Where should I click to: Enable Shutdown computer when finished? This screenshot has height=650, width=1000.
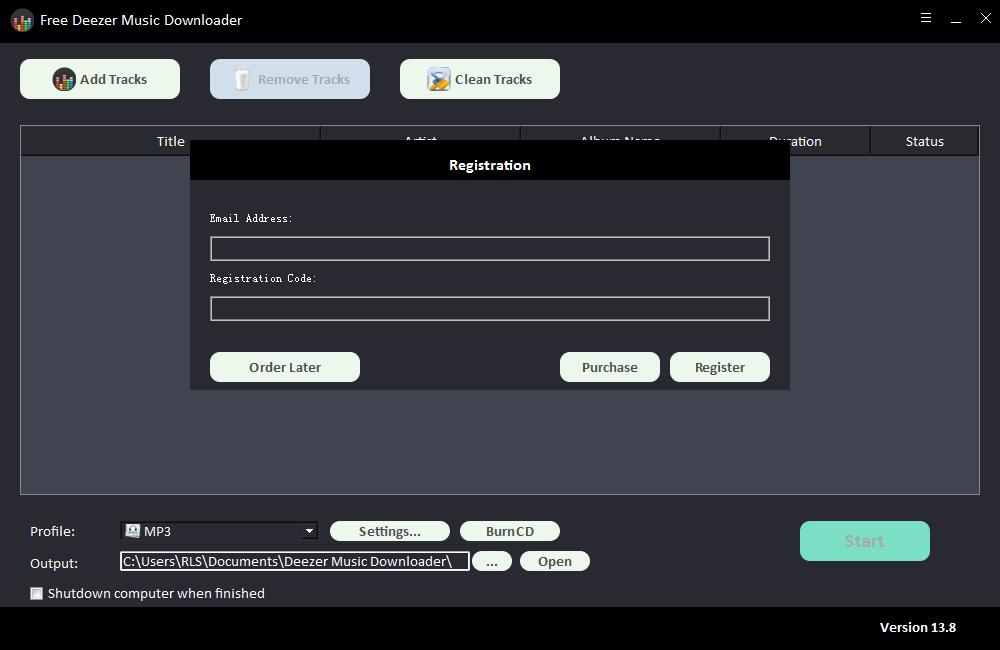37,593
